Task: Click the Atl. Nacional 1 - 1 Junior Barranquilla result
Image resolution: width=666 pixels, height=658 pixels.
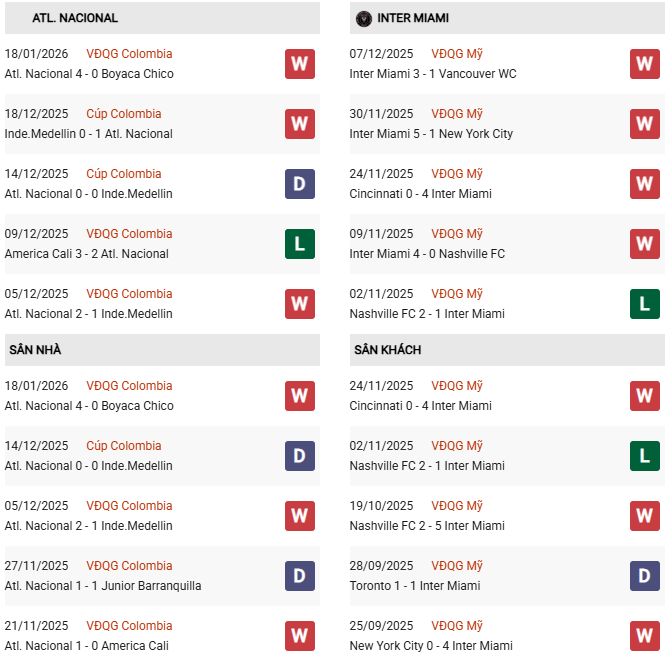Action: click(x=103, y=586)
